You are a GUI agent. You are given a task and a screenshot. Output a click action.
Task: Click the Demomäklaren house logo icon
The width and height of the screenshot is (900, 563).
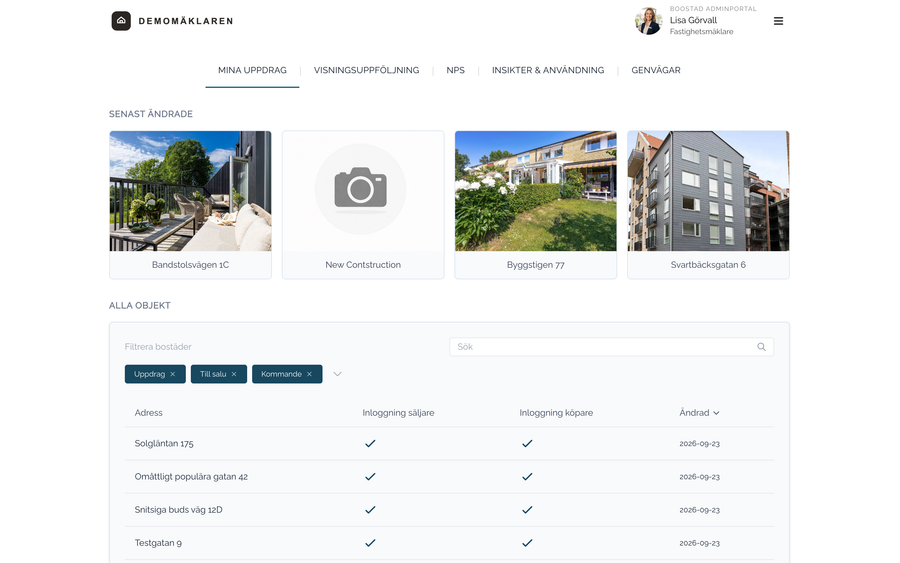tap(121, 21)
